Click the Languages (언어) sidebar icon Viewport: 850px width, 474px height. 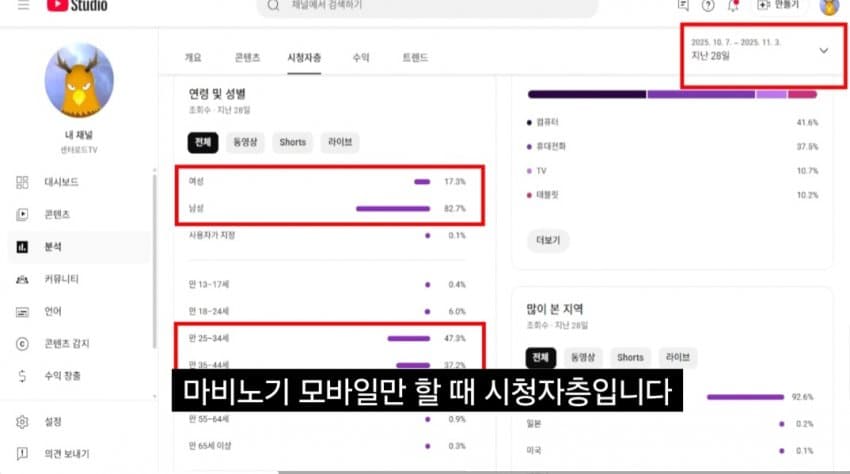coord(22,311)
